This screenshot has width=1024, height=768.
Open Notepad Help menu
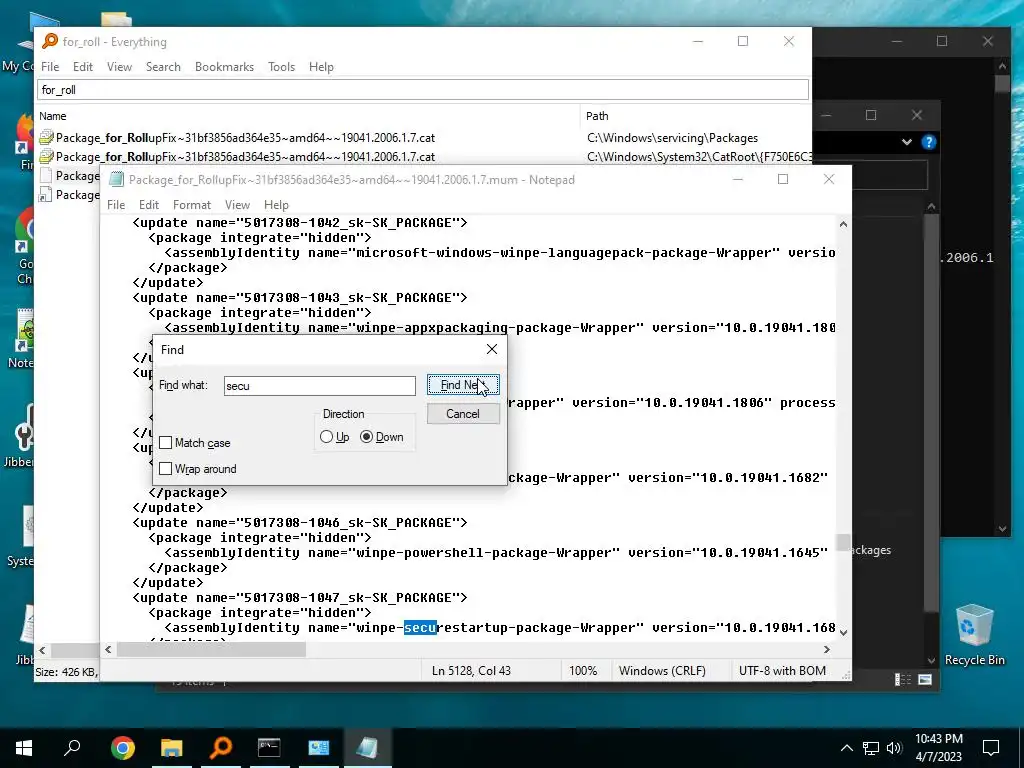276,204
